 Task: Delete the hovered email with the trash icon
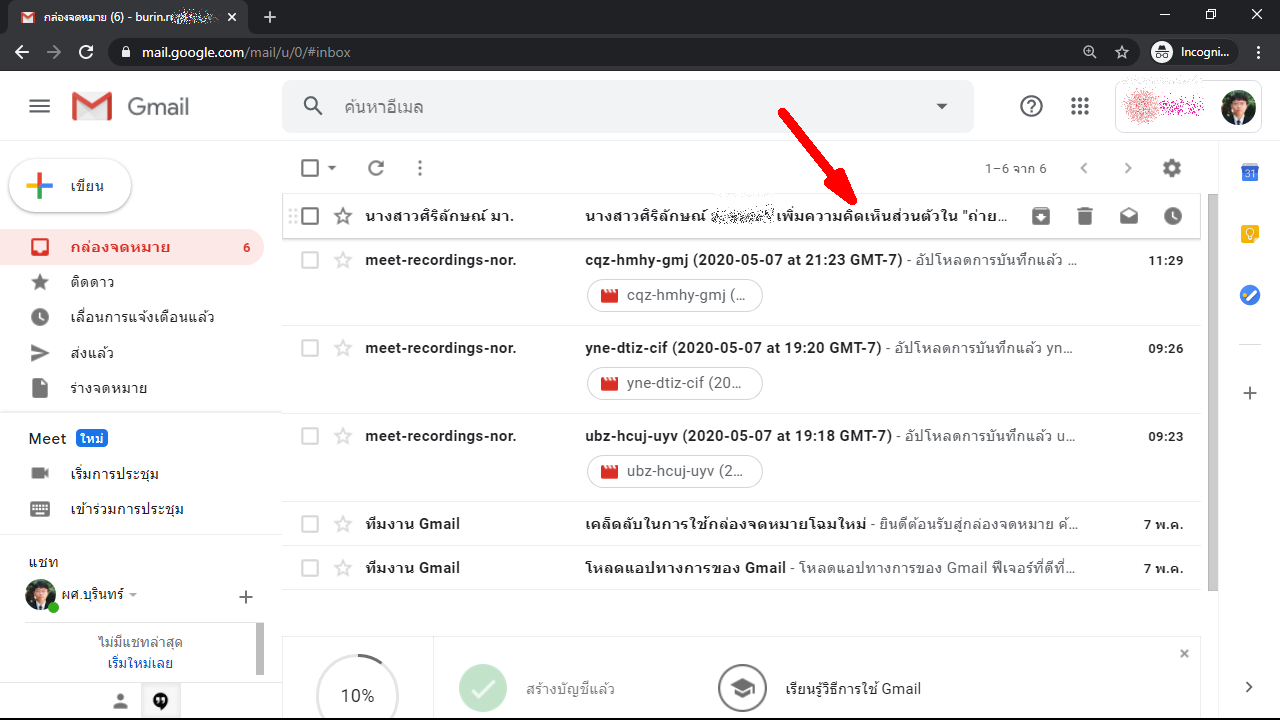[x=1085, y=216]
